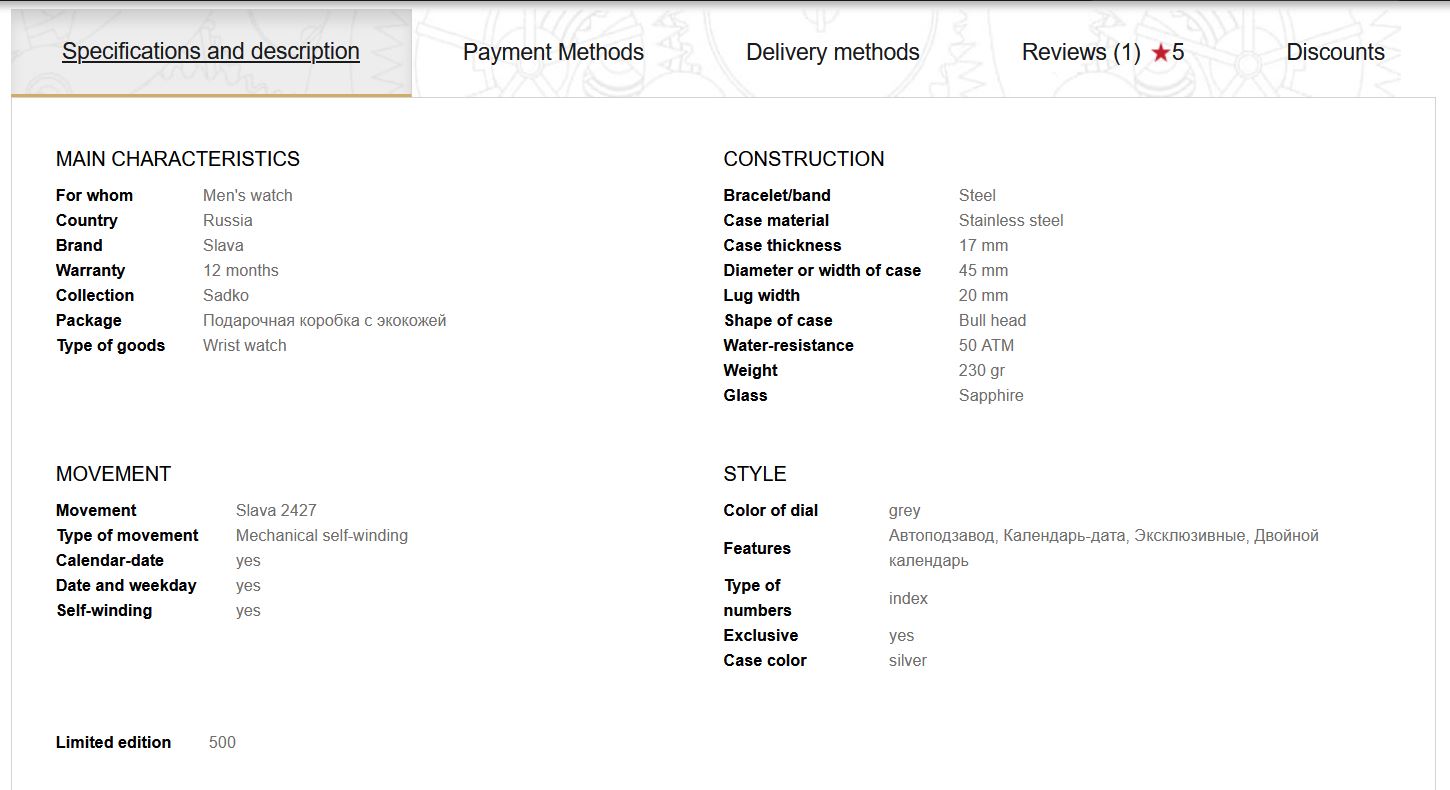Viewport: 1450px width, 790px height.
Task: Select the Bull head case shape
Action: [x=992, y=321]
